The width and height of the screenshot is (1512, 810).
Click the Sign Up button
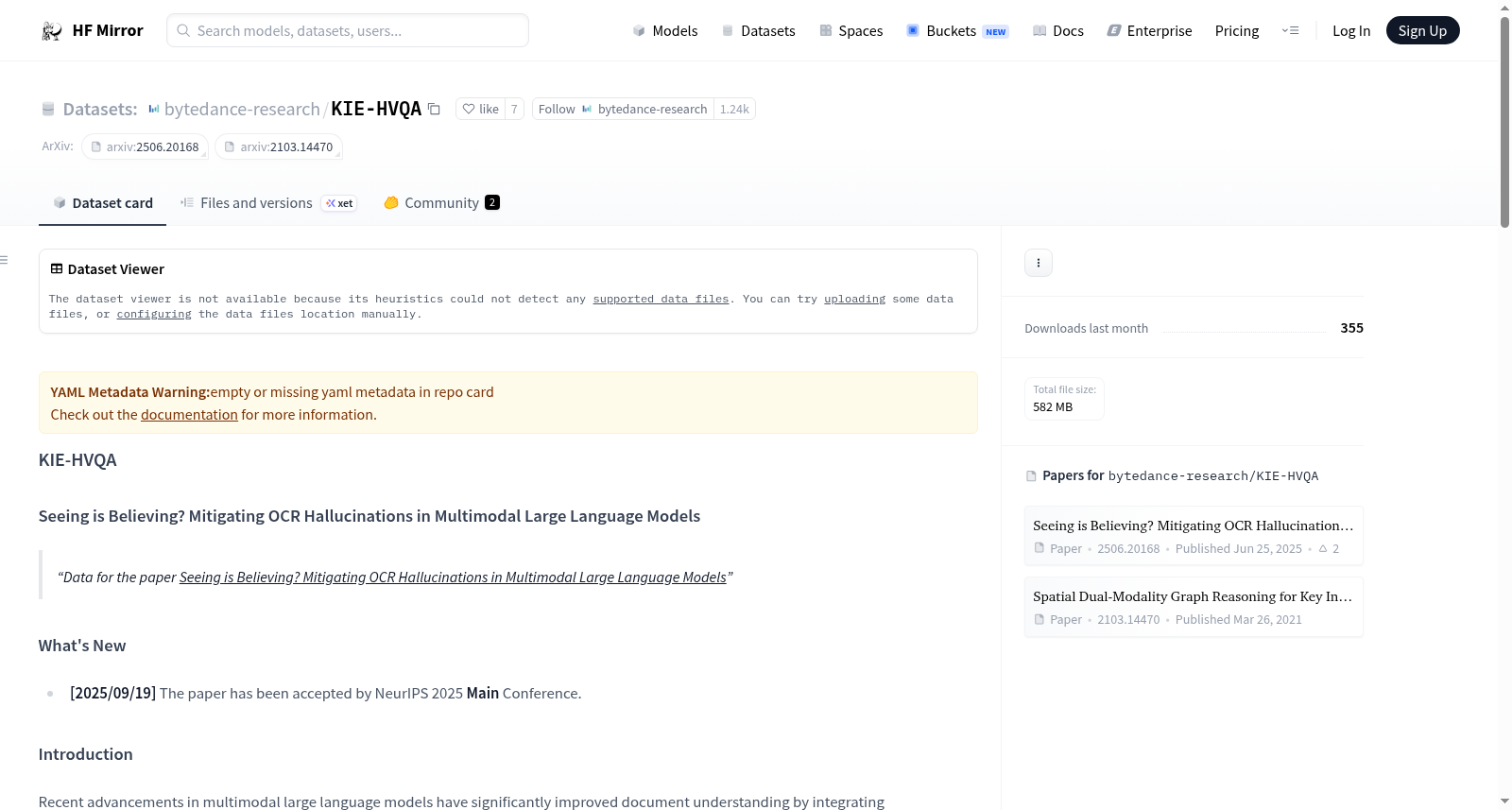pos(1422,30)
